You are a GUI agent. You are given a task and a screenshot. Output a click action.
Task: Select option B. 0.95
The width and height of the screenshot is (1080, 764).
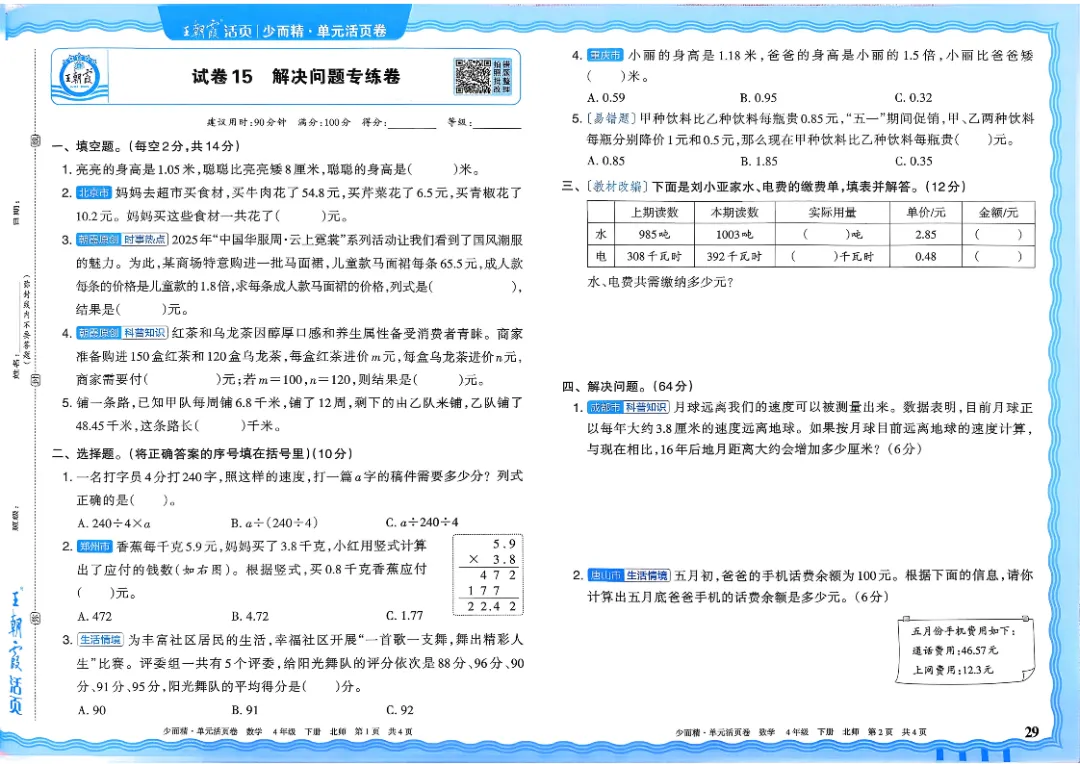pos(758,98)
